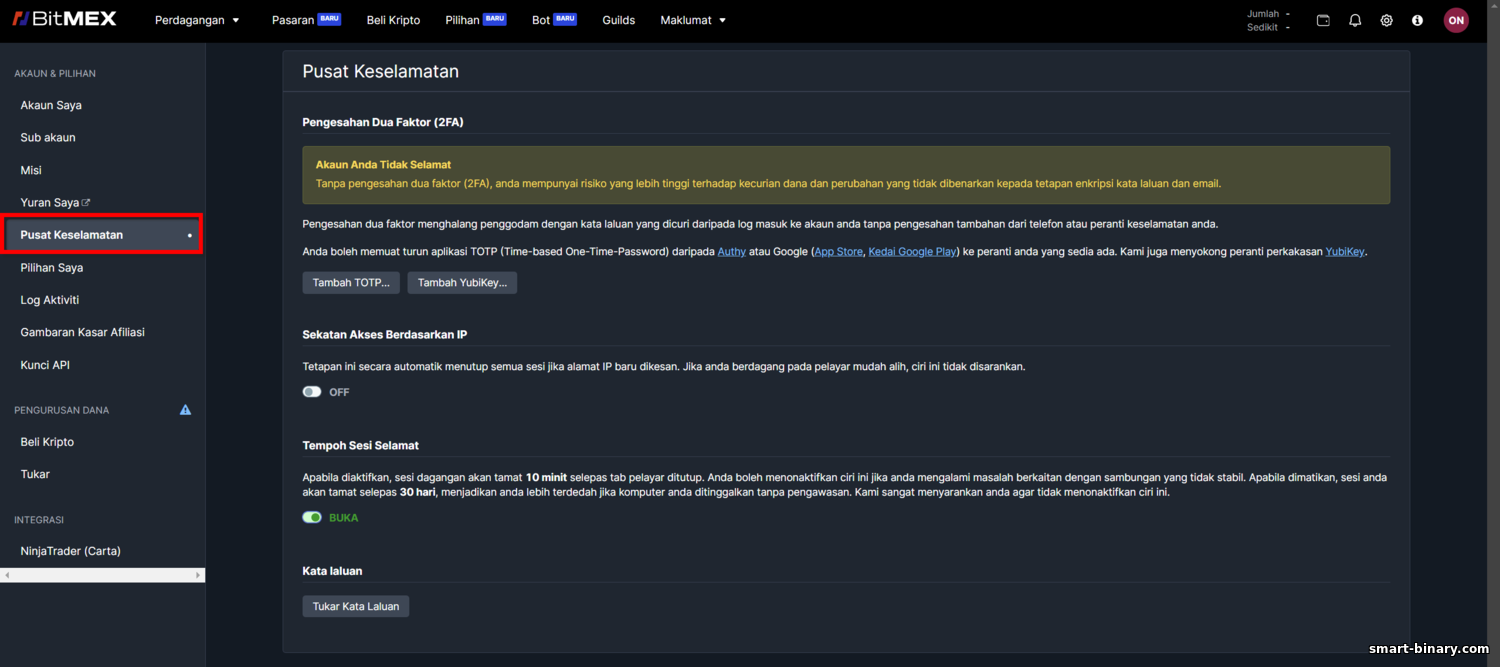This screenshot has height=667, width=1500.
Task: Click the sidebar horizontal scrollbar right arrow
Action: click(x=197, y=576)
